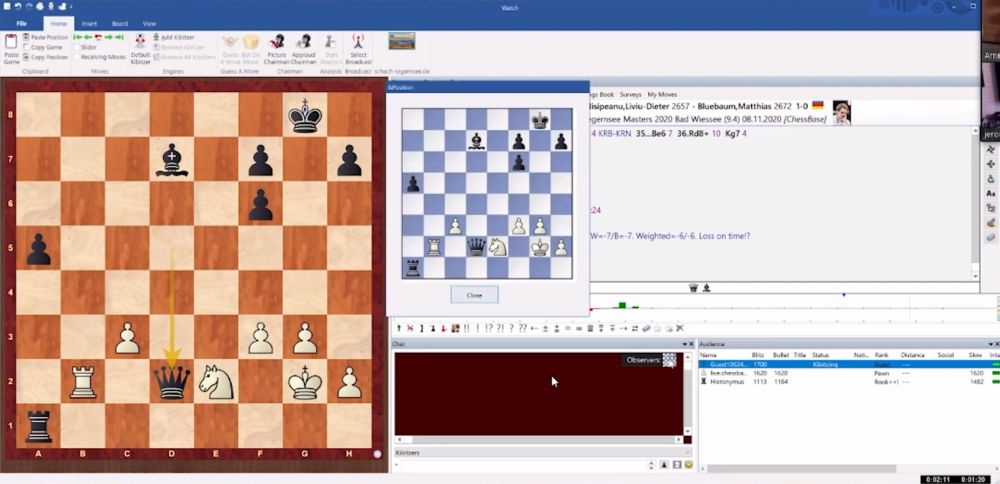Open the Insert ribbon tab
This screenshot has width=1000, height=484.
pyautogui.click(x=91, y=22)
